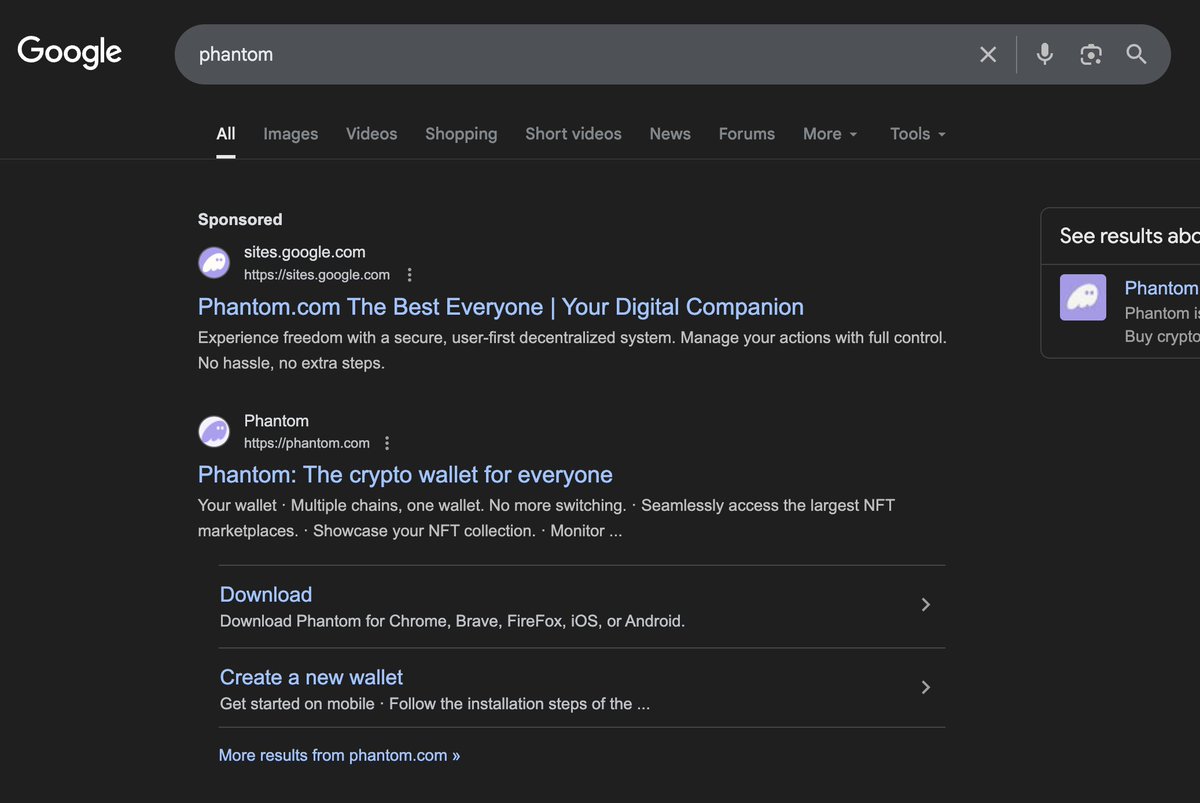Click the Phantom result ghost favicon

[x=214, y=432]
